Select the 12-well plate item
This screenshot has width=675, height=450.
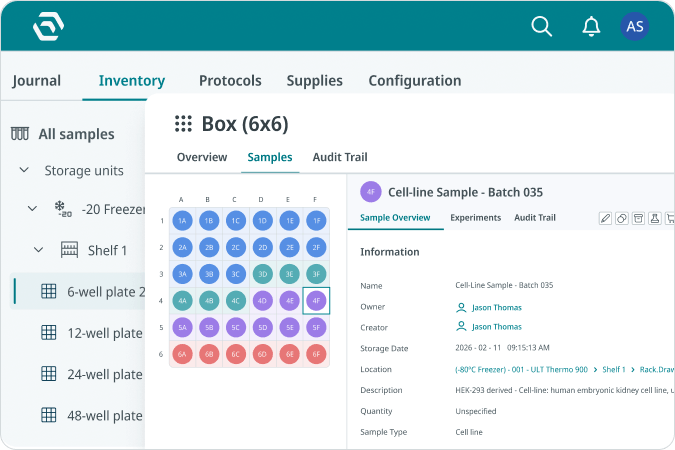coord(105,333)
